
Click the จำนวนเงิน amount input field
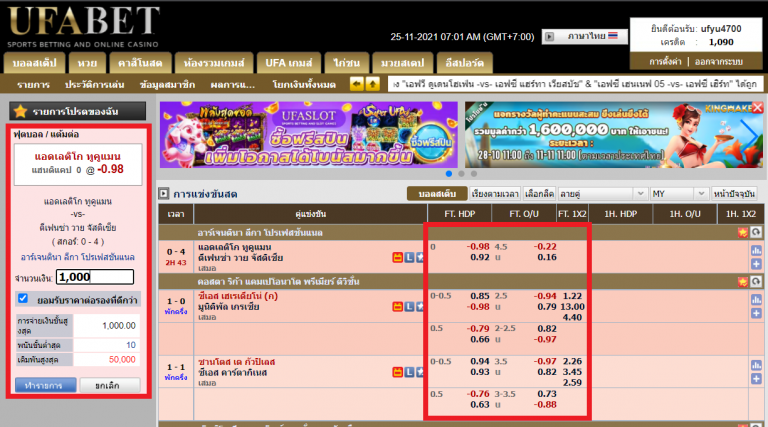[x=95, y=277]
